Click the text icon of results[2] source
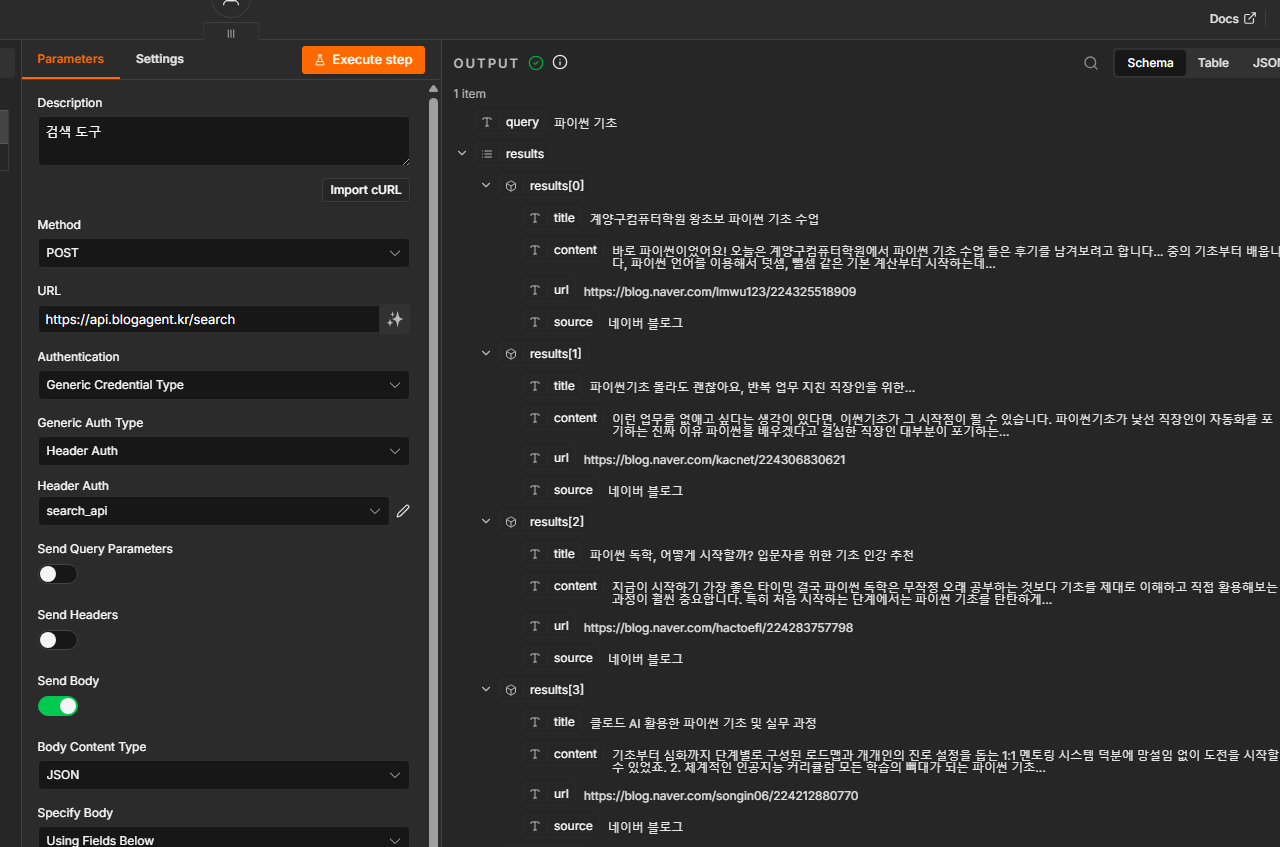 pyautogui.click(x=535, y=658)
